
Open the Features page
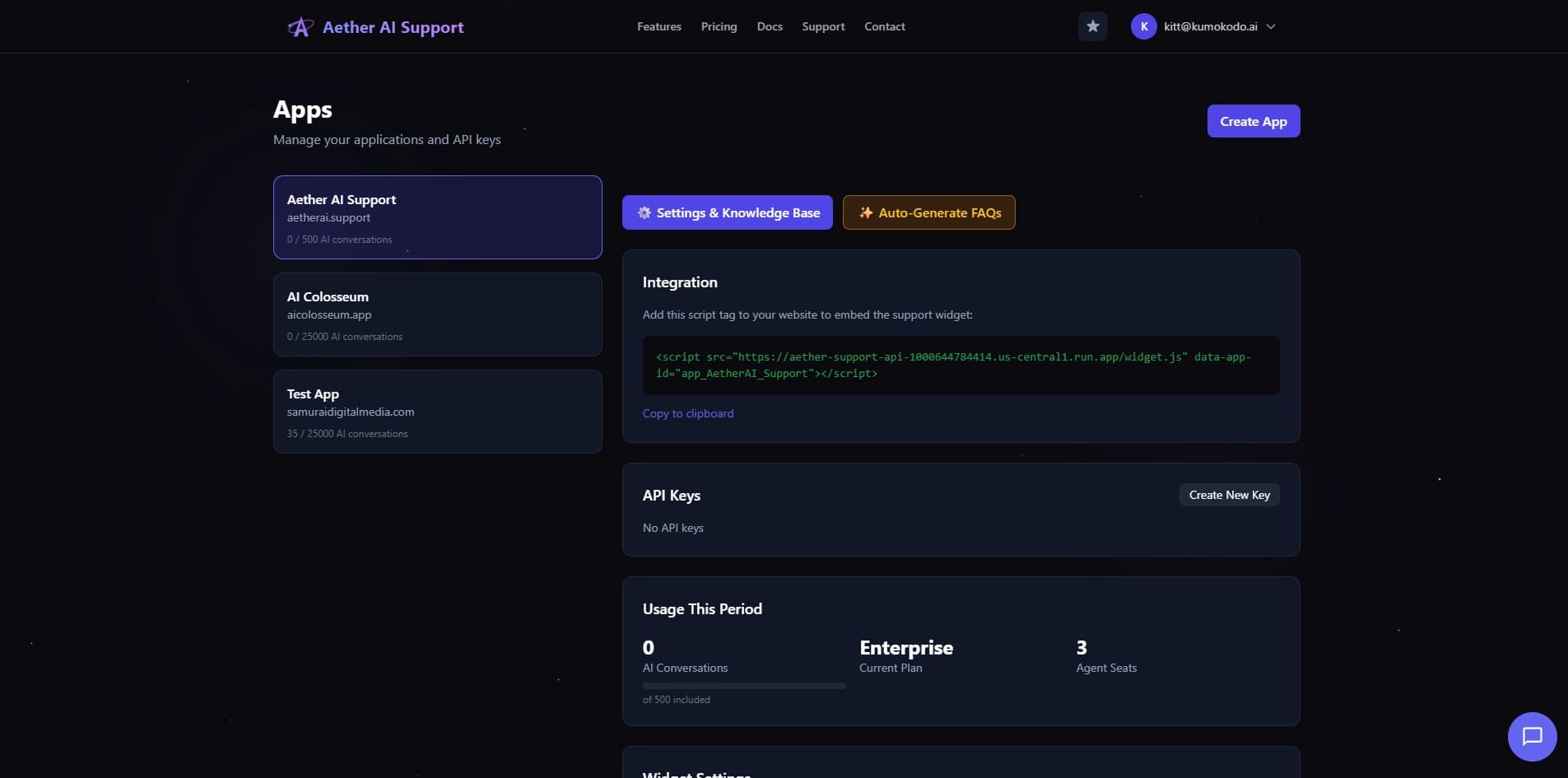(x=658, y=26)
